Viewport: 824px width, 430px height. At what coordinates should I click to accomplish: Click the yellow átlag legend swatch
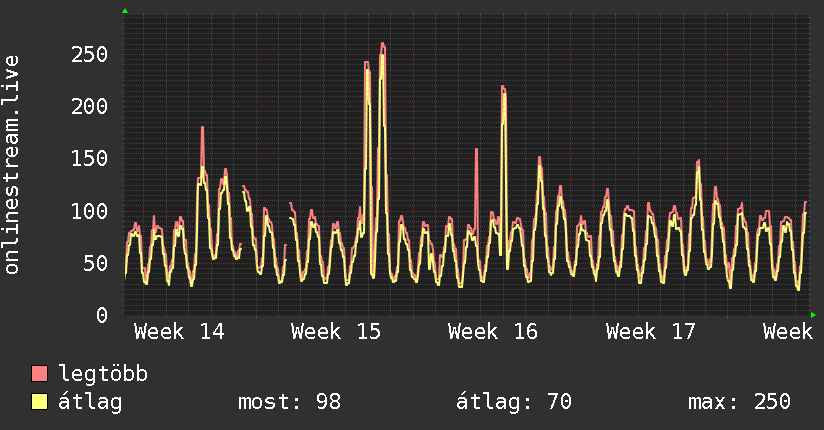[39, 402]
